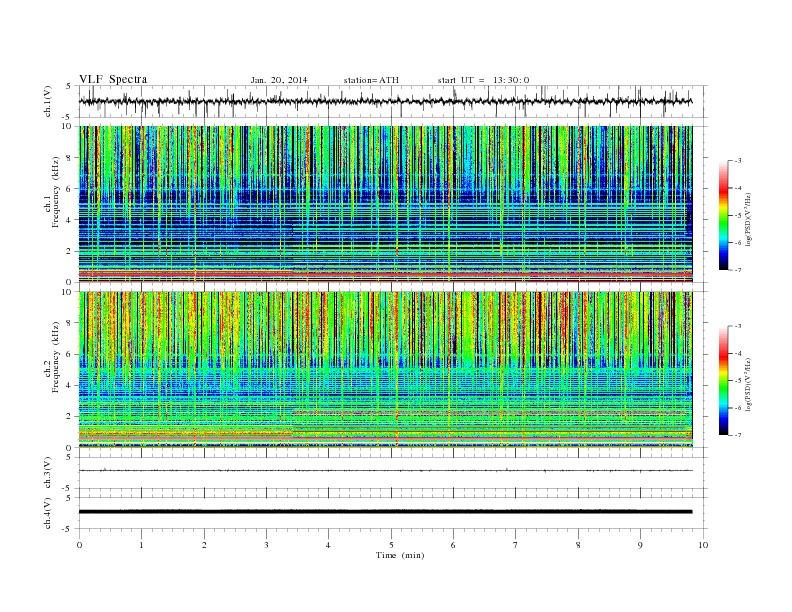This screenshot has height=612, width=792.
Task: Click the "ch.4(V)" axis label
Action: pos(47,513)
